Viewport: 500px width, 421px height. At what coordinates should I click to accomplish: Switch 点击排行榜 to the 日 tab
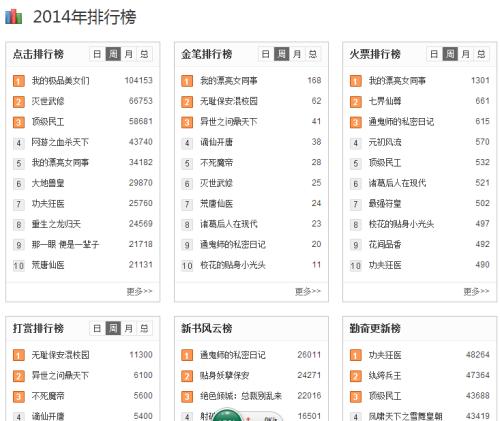[x=97, y=54]
